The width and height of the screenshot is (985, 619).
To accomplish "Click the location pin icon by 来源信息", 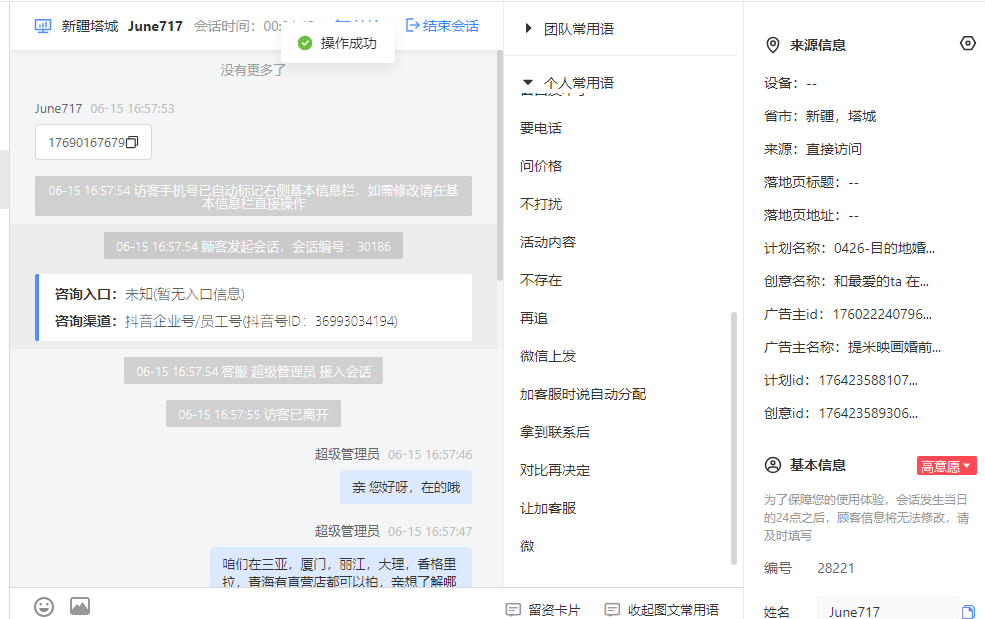I will (773, 45).
